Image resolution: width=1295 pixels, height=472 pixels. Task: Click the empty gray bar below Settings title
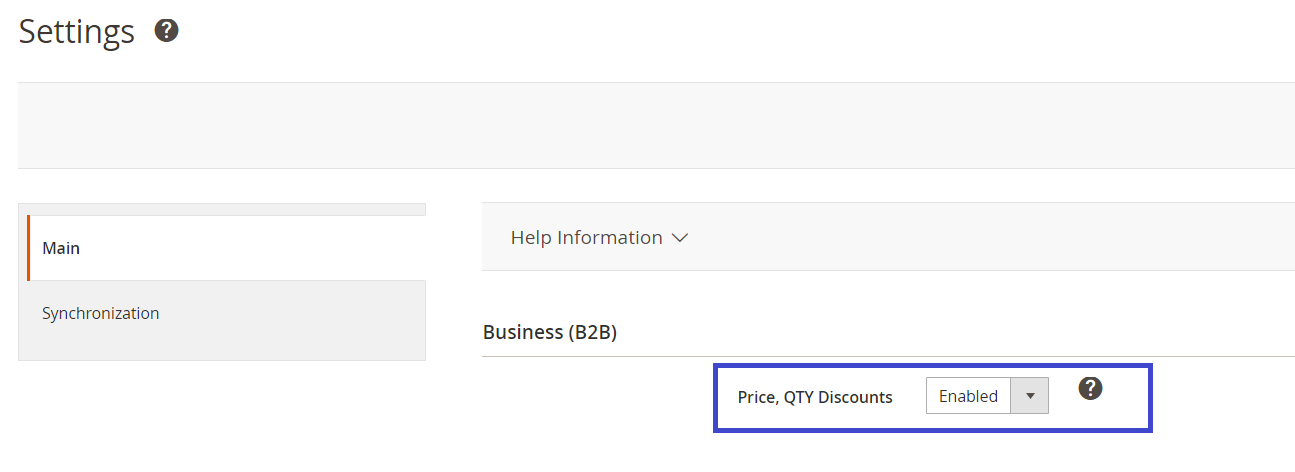click(x=656, y=125)
